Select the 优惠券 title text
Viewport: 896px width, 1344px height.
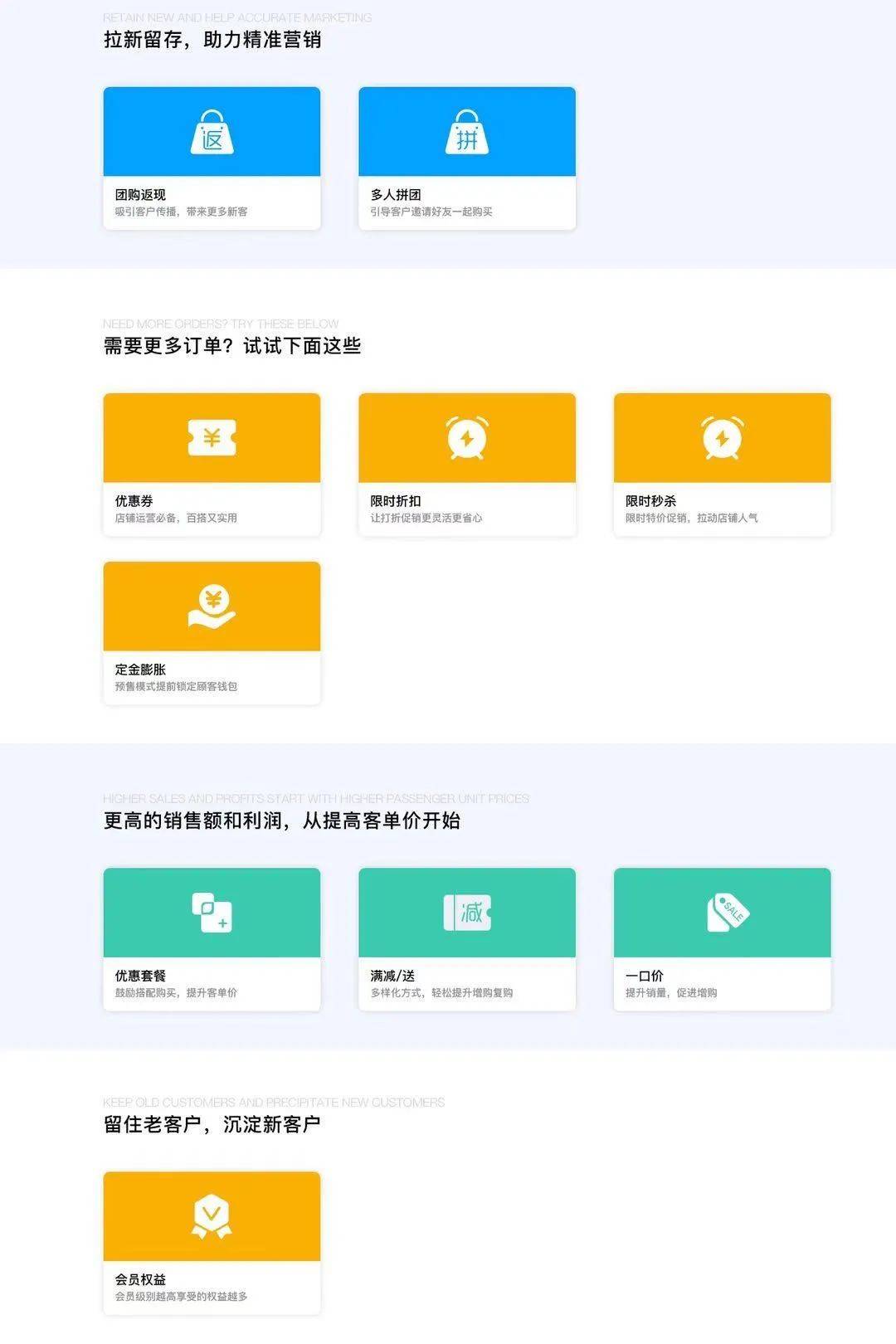pyautogui.click(x=134, y=501)
